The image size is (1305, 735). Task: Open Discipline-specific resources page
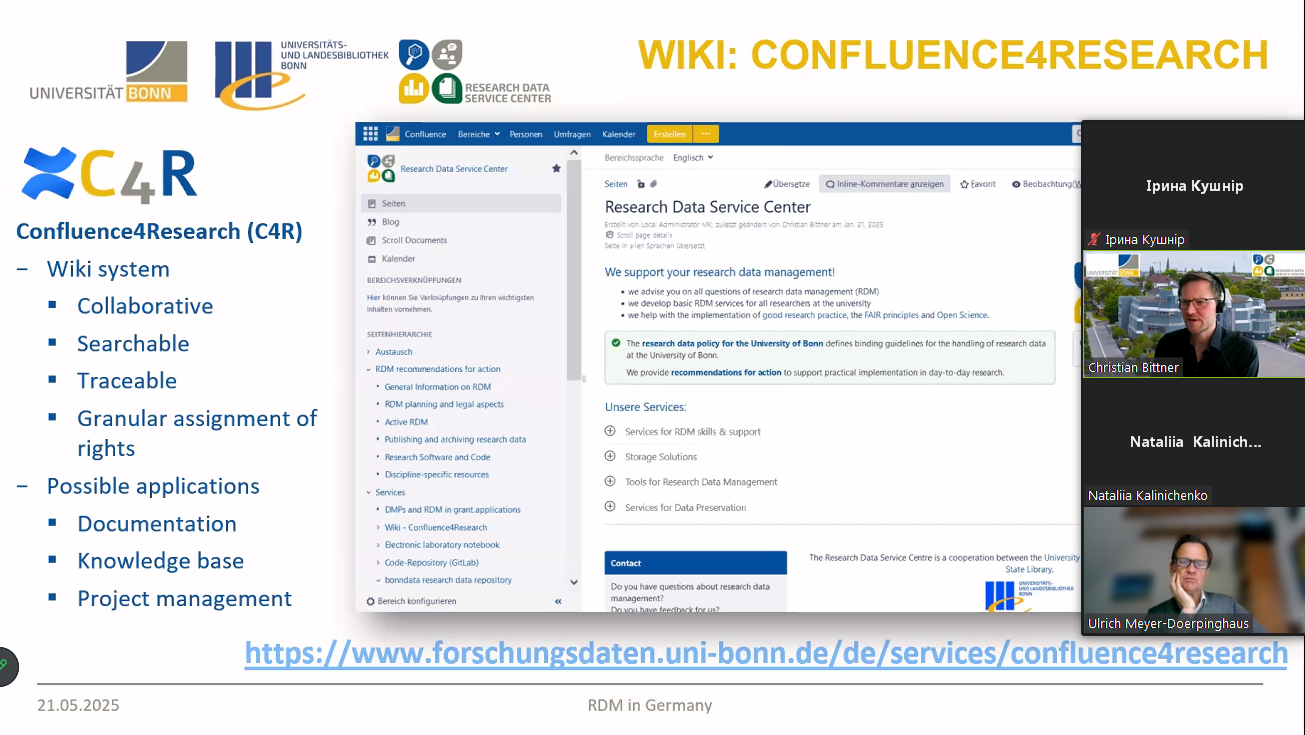point(437,474)
